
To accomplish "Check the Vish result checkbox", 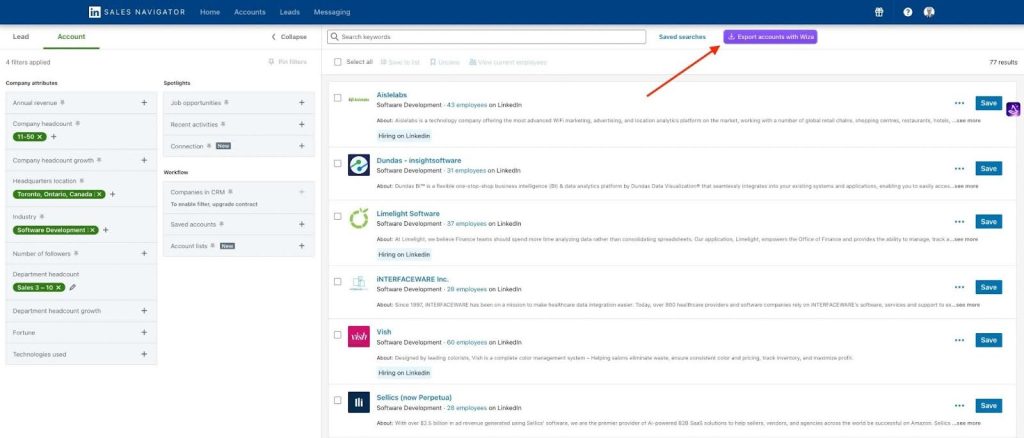I will tap(338, 335).
